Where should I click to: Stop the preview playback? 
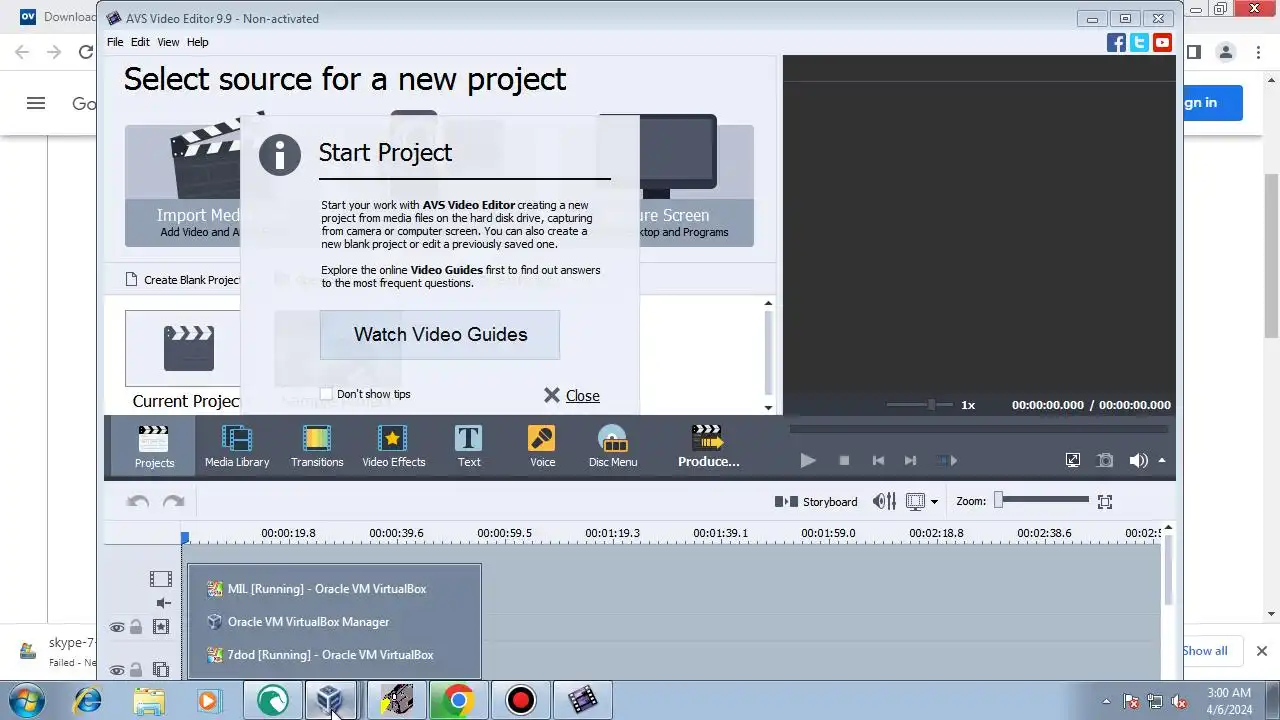pyautogui.click(x=844, y=460)
